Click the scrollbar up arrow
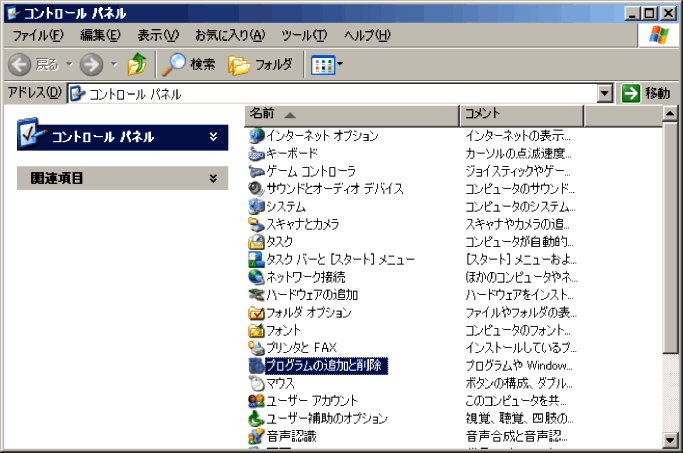 pyautogui.click(x=670, y=114)
